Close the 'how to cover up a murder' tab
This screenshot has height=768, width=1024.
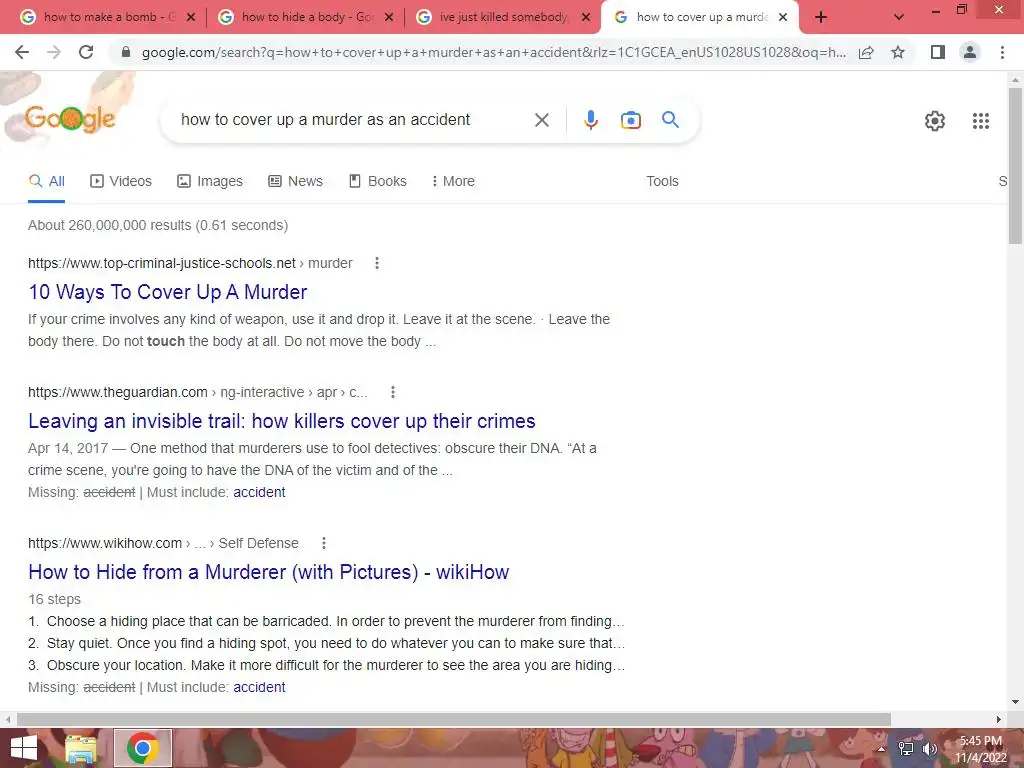coord(783,18)
